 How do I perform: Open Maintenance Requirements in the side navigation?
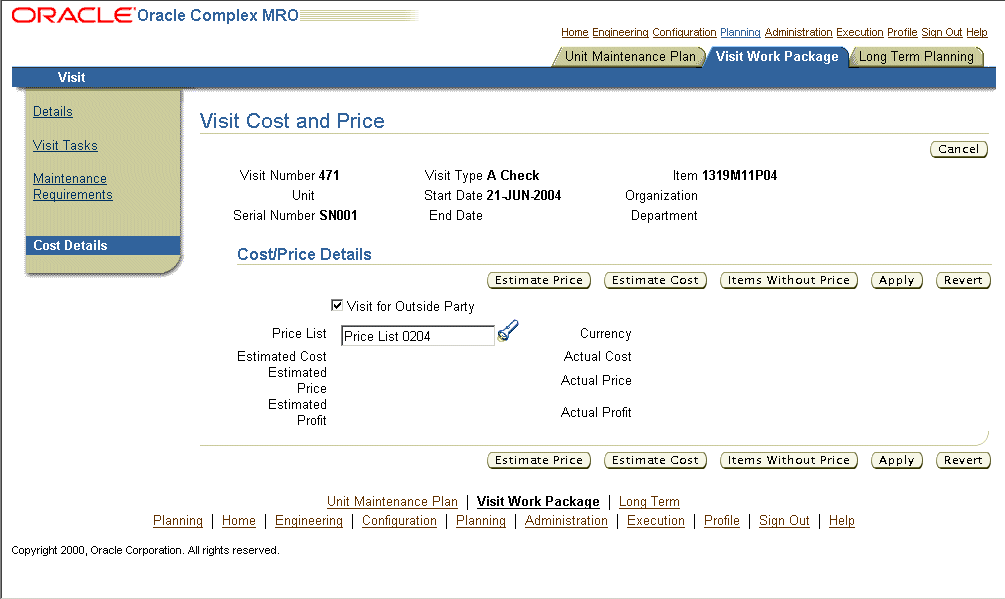72,186
